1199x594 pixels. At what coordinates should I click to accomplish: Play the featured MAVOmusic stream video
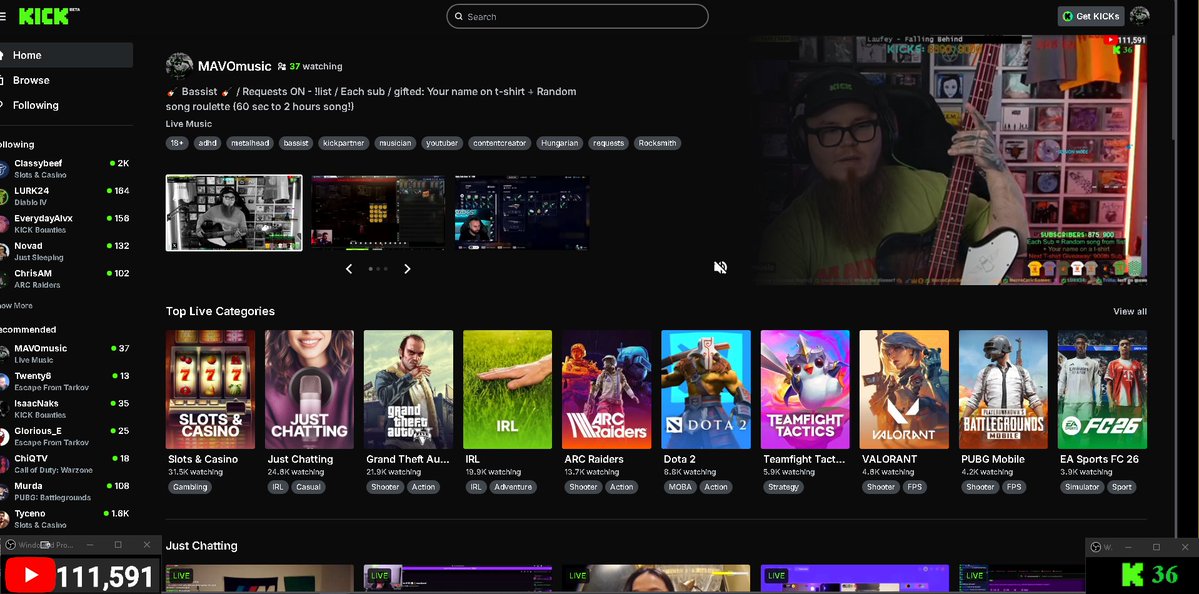pos(948,160)
